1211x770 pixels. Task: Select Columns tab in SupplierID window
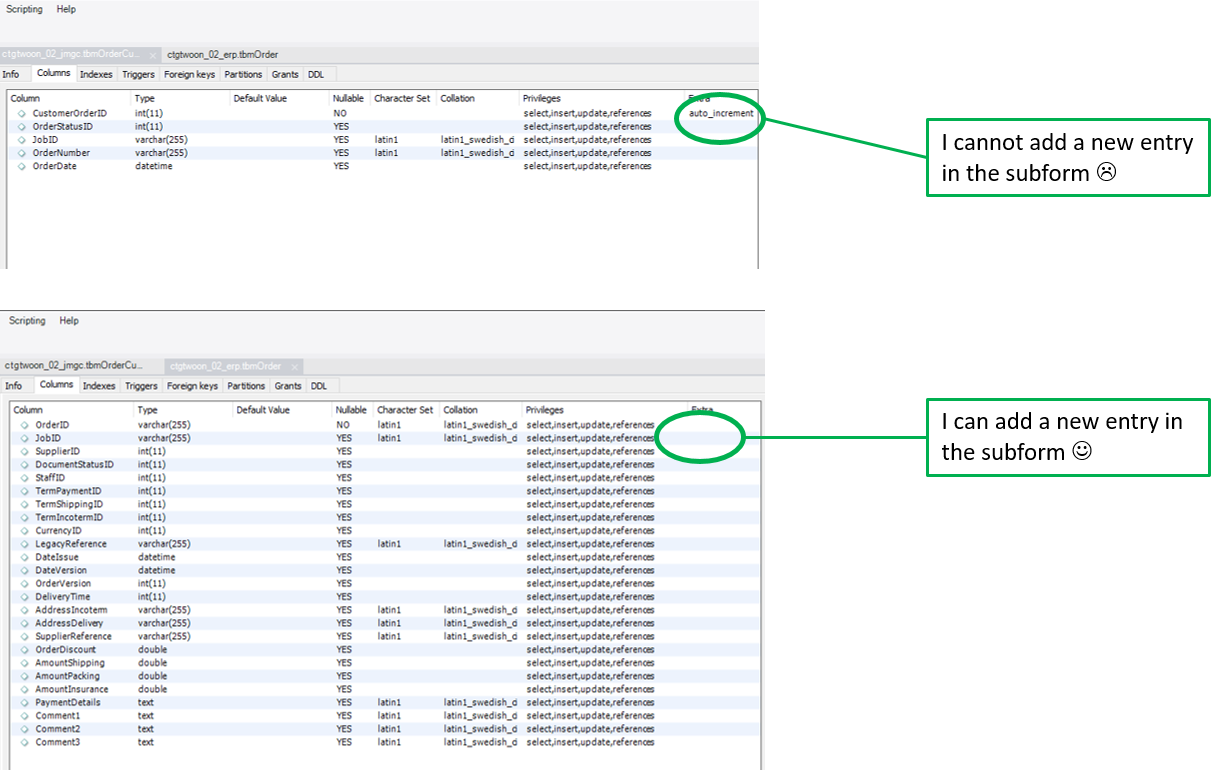[x=56, y=385]
